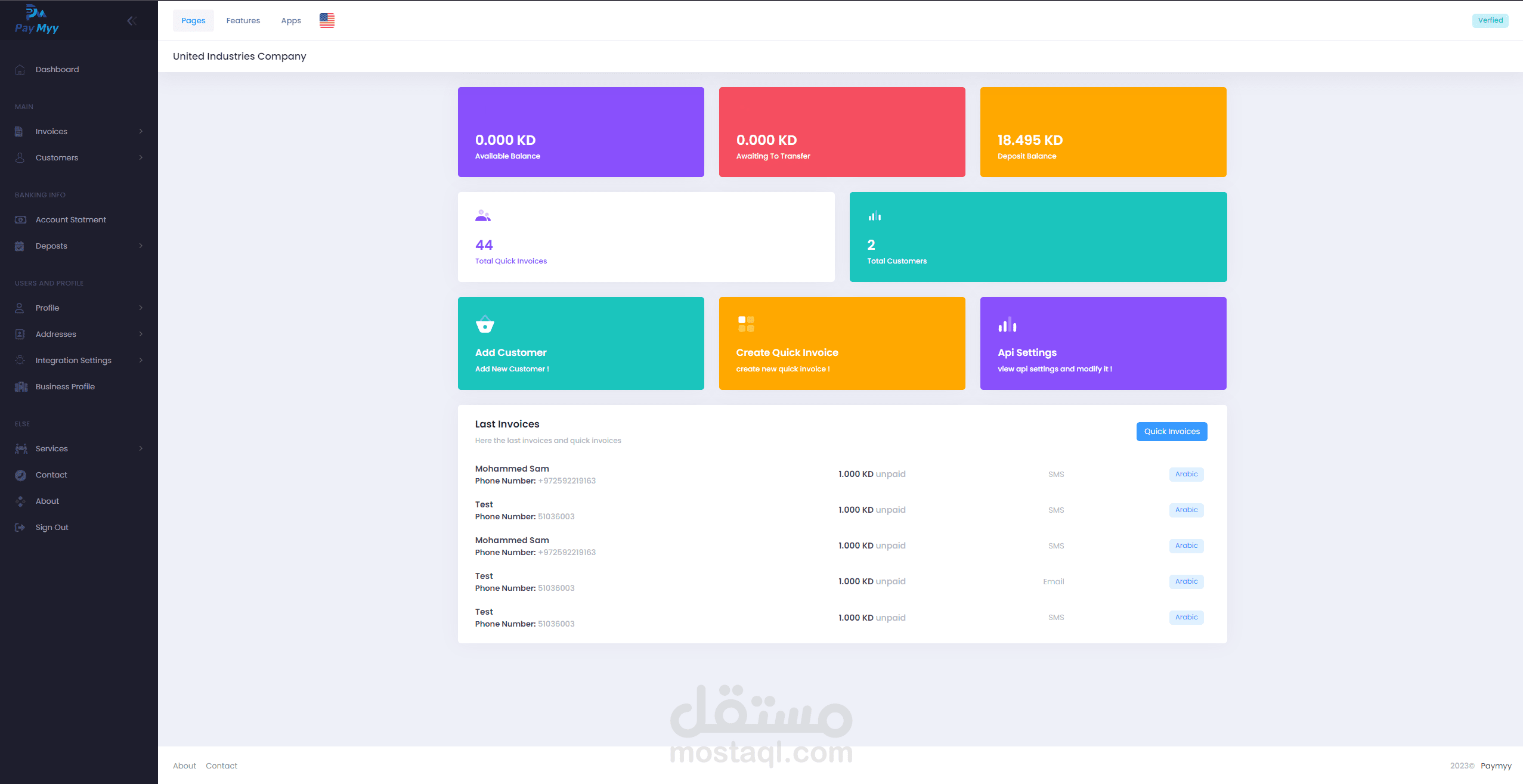The width and height of the screenshot is (1523, 784).
Task: Click the PayMyy logo
Action: 36,20
